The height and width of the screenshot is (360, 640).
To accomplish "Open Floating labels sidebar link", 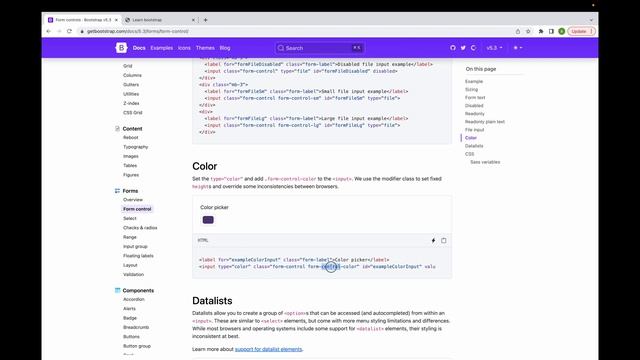I will [138, 256].
